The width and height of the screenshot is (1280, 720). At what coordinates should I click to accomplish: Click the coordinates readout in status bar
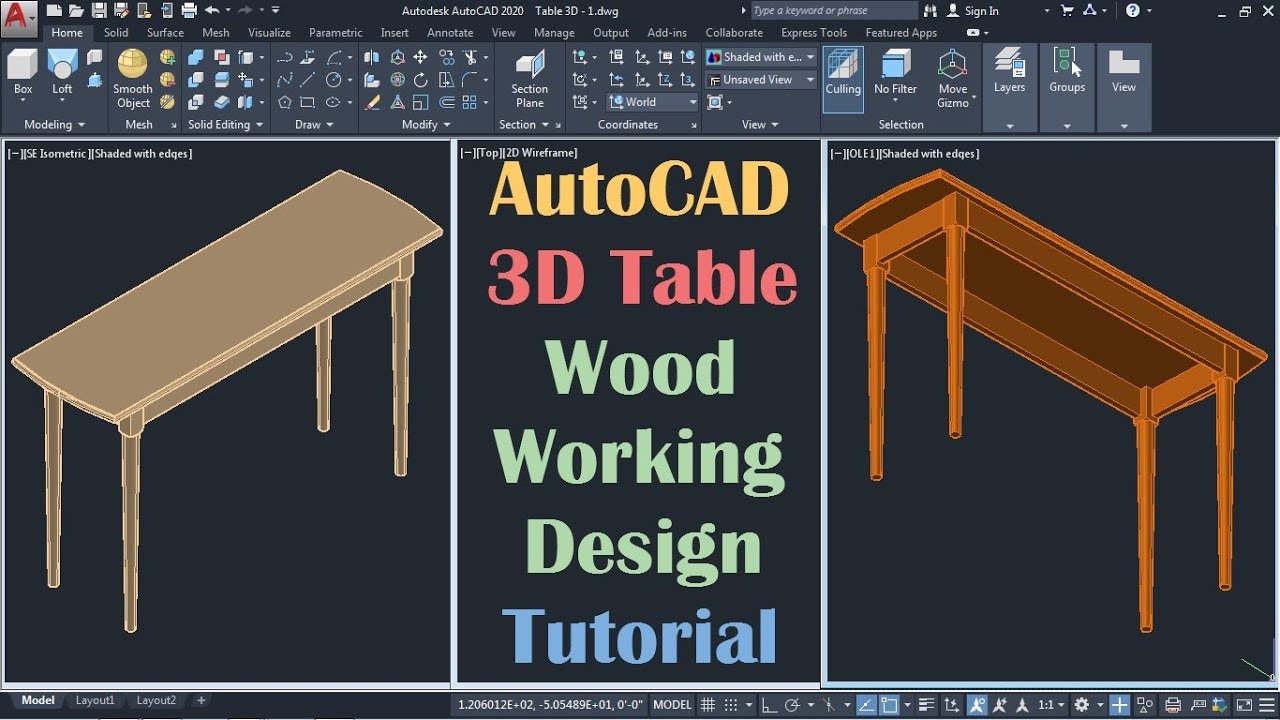[551, 705]
